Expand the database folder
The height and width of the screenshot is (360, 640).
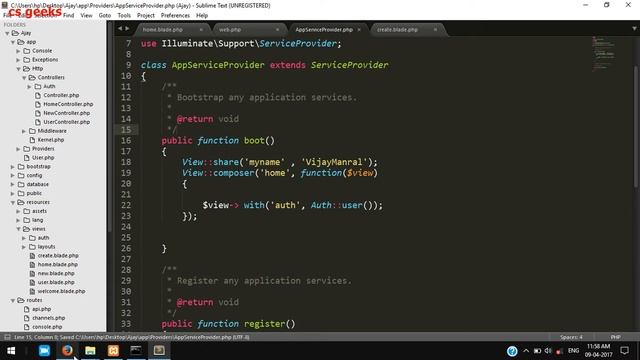[13, 184]
